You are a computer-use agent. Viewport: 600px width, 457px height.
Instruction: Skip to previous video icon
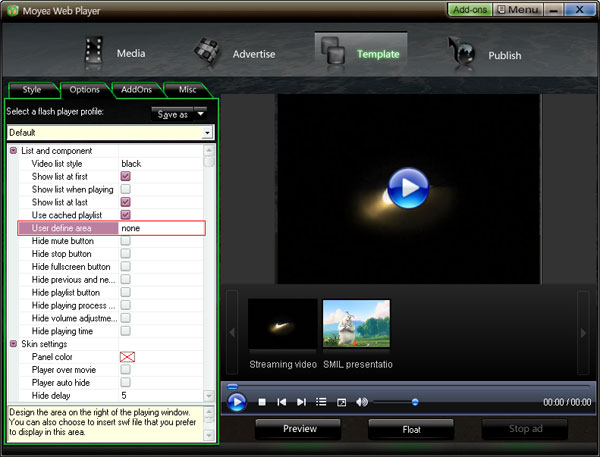pos(282,402)
